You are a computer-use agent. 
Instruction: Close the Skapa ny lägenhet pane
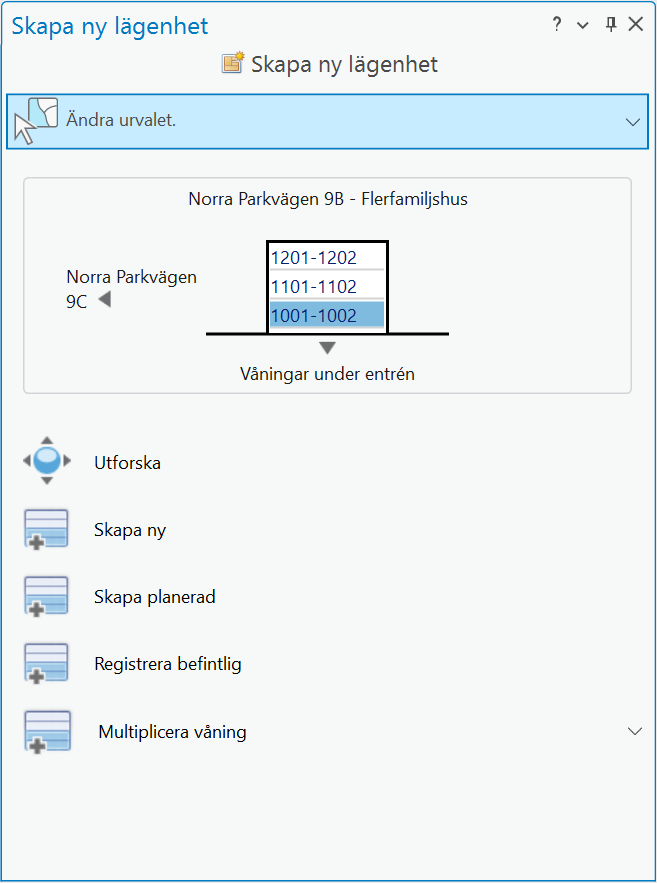(x=635, y=25)
